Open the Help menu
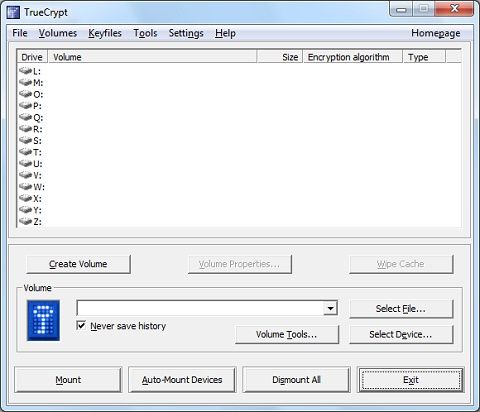480x412 pixels. (x=225, y=33)
